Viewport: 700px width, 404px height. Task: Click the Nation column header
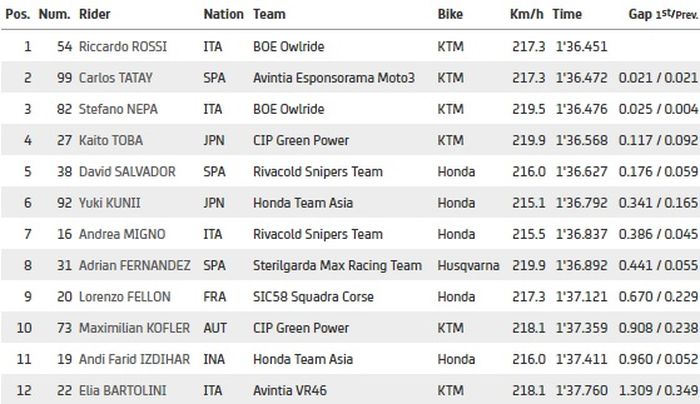tap(223, 15)
